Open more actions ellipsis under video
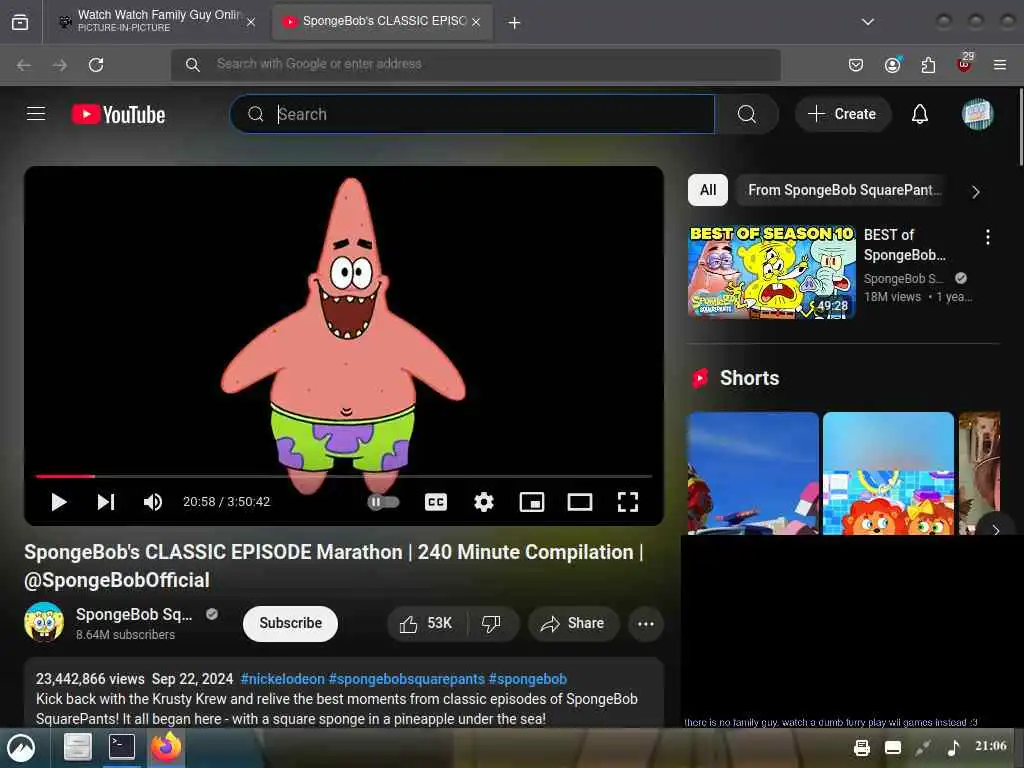Viewport: 1024px width, 768px height. [646, 624]
